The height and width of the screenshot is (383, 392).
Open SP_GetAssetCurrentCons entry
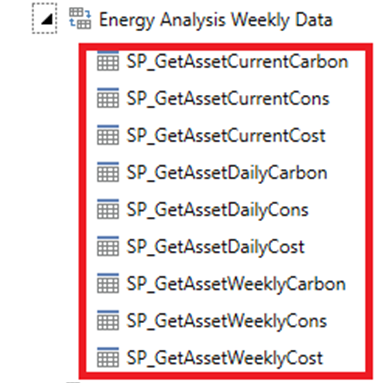point(228,99)
